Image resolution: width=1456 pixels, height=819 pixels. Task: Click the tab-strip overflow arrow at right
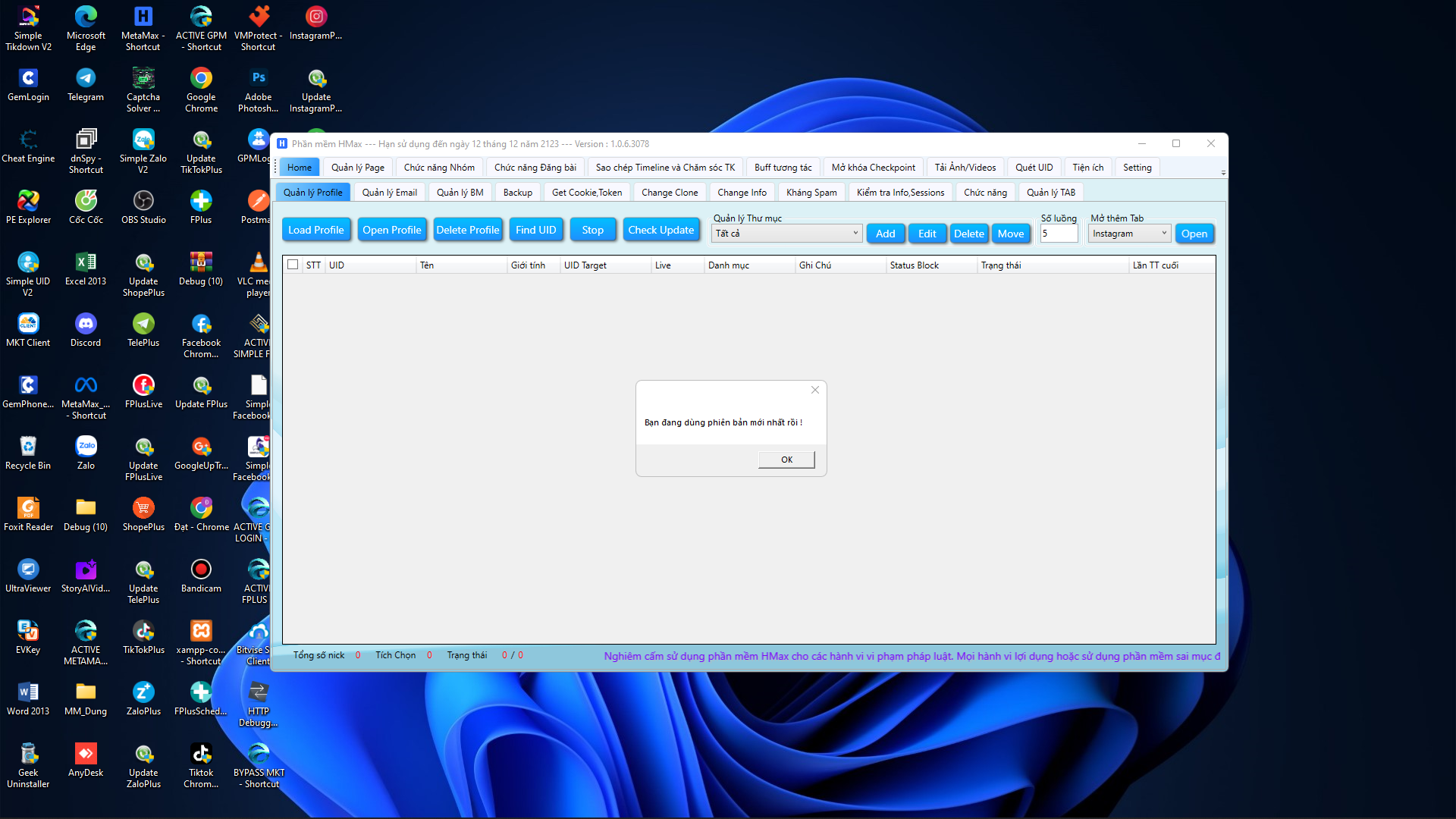point(1223,173)
